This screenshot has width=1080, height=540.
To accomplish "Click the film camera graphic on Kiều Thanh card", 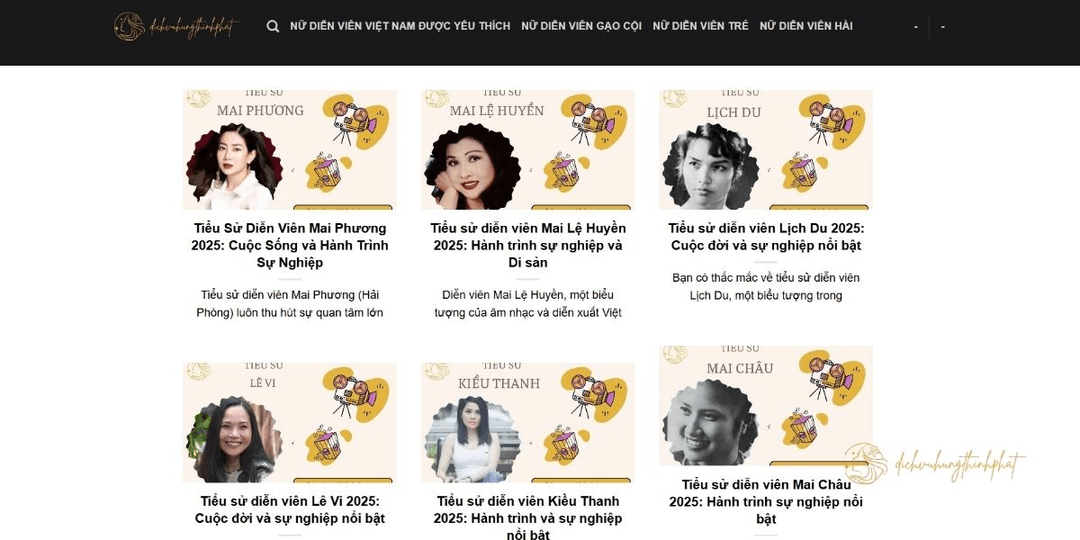I will 593,395.
